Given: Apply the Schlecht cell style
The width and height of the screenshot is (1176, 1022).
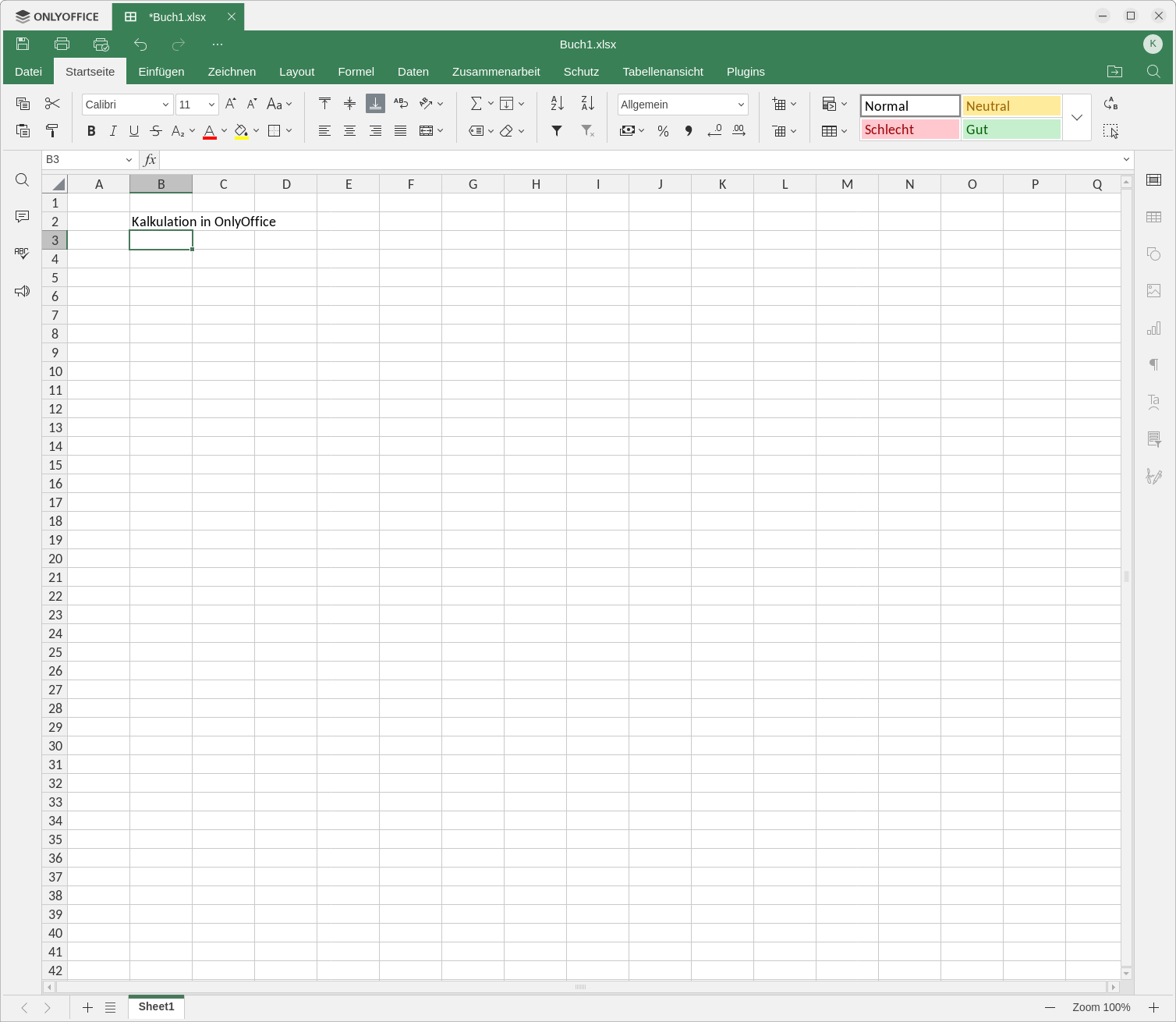Looking at the screenshot, I should tap(909, 130).
